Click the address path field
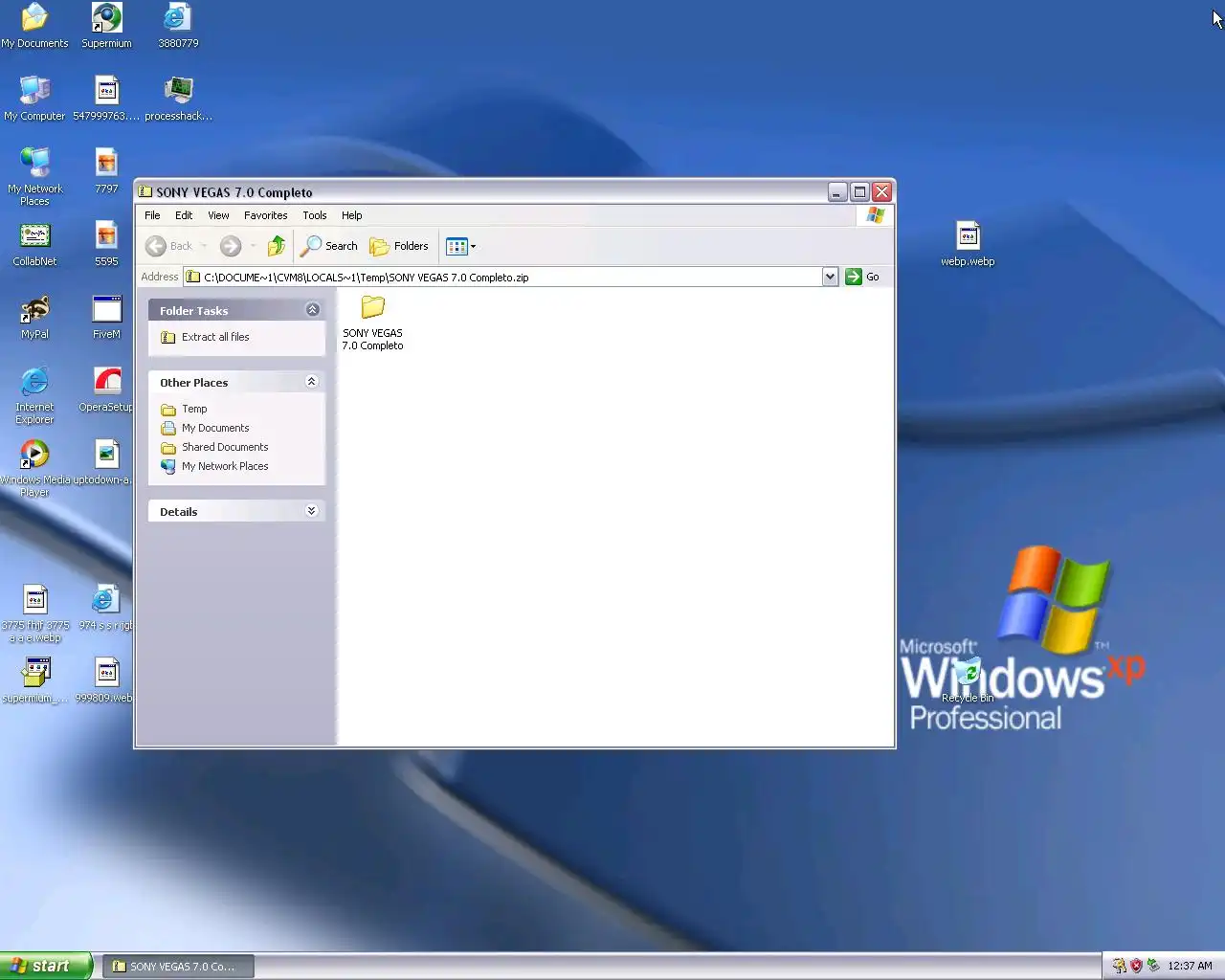 coord(502,277)
